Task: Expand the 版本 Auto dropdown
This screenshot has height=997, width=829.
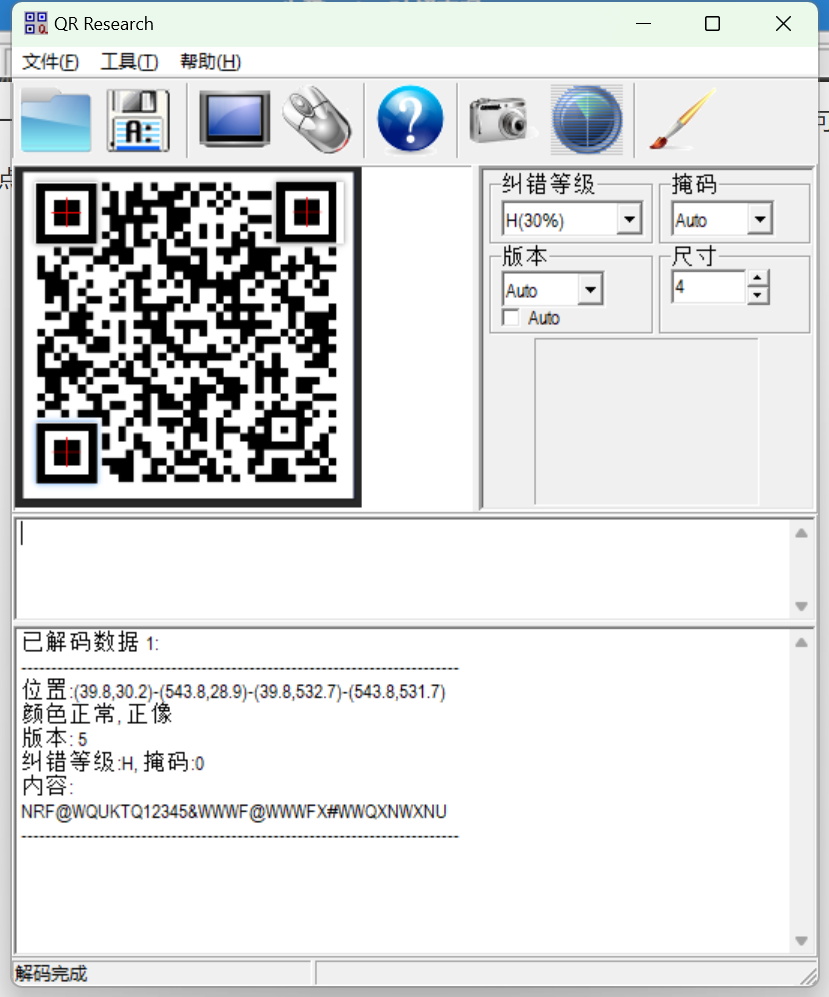Action: pyautogui.click(x=590, y=290)
